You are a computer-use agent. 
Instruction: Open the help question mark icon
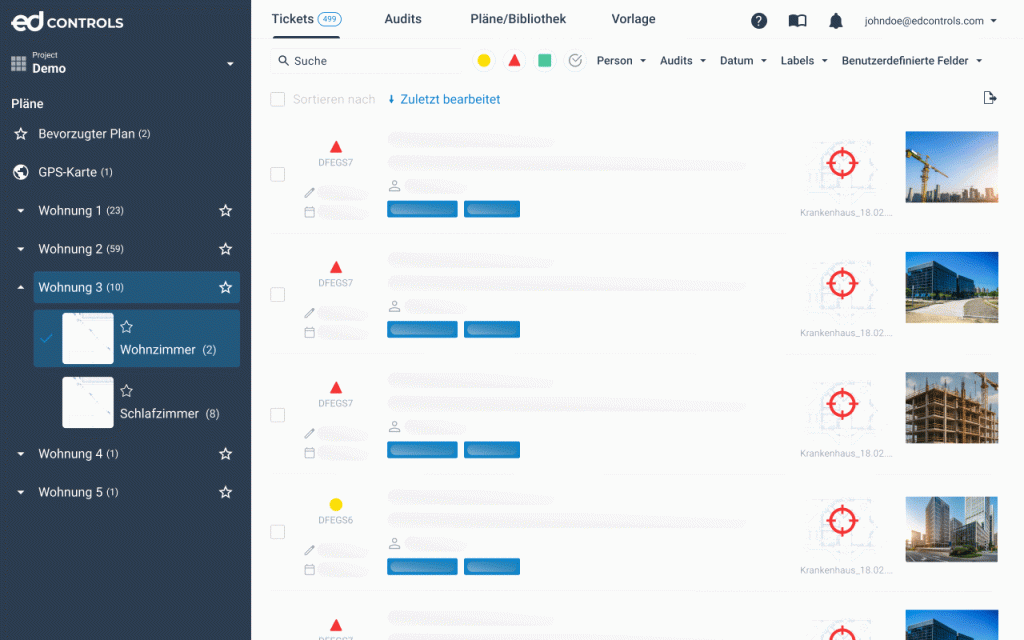pos(759,21)
